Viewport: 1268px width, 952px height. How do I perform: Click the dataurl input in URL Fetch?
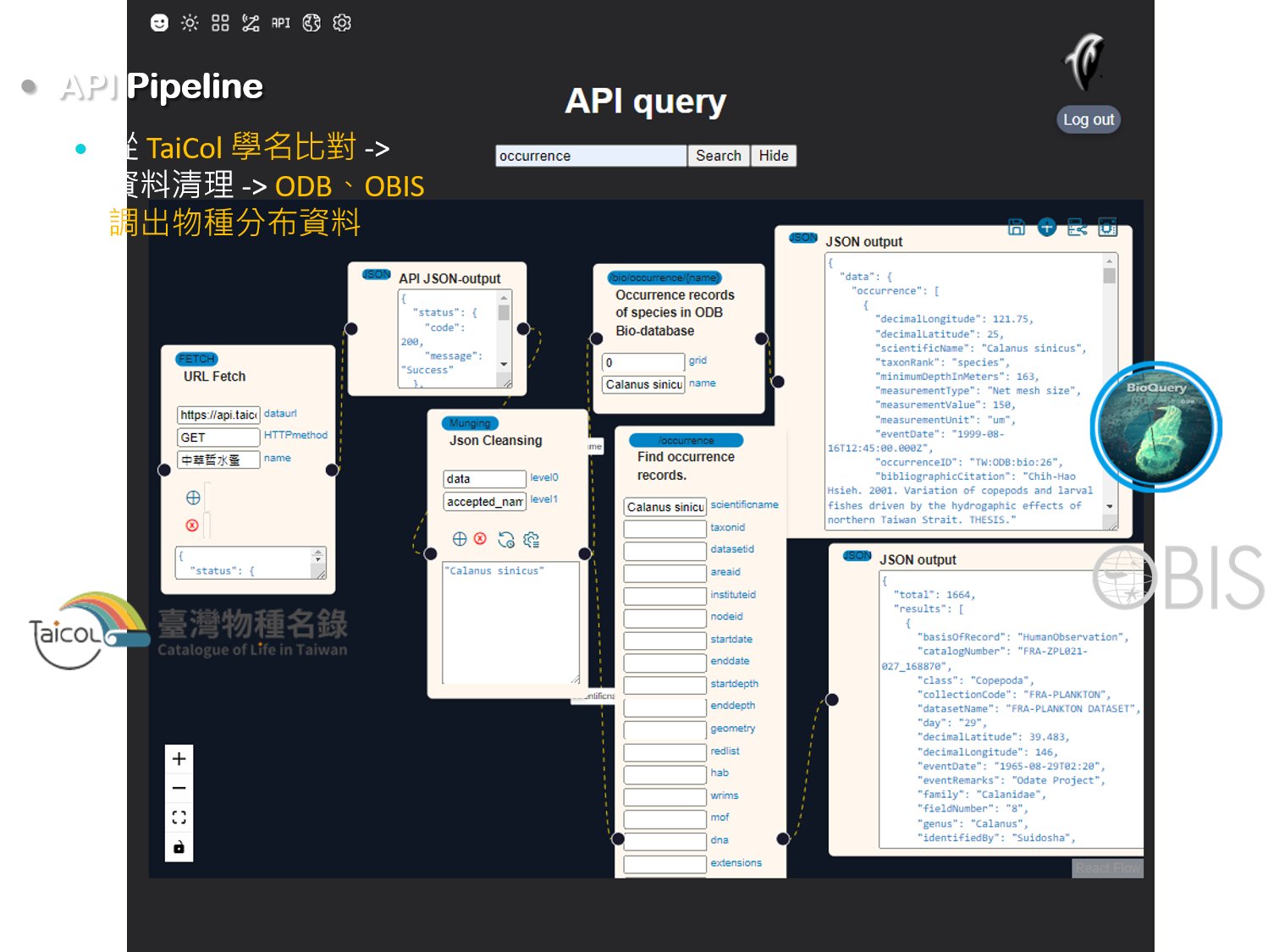click(218, 415)
